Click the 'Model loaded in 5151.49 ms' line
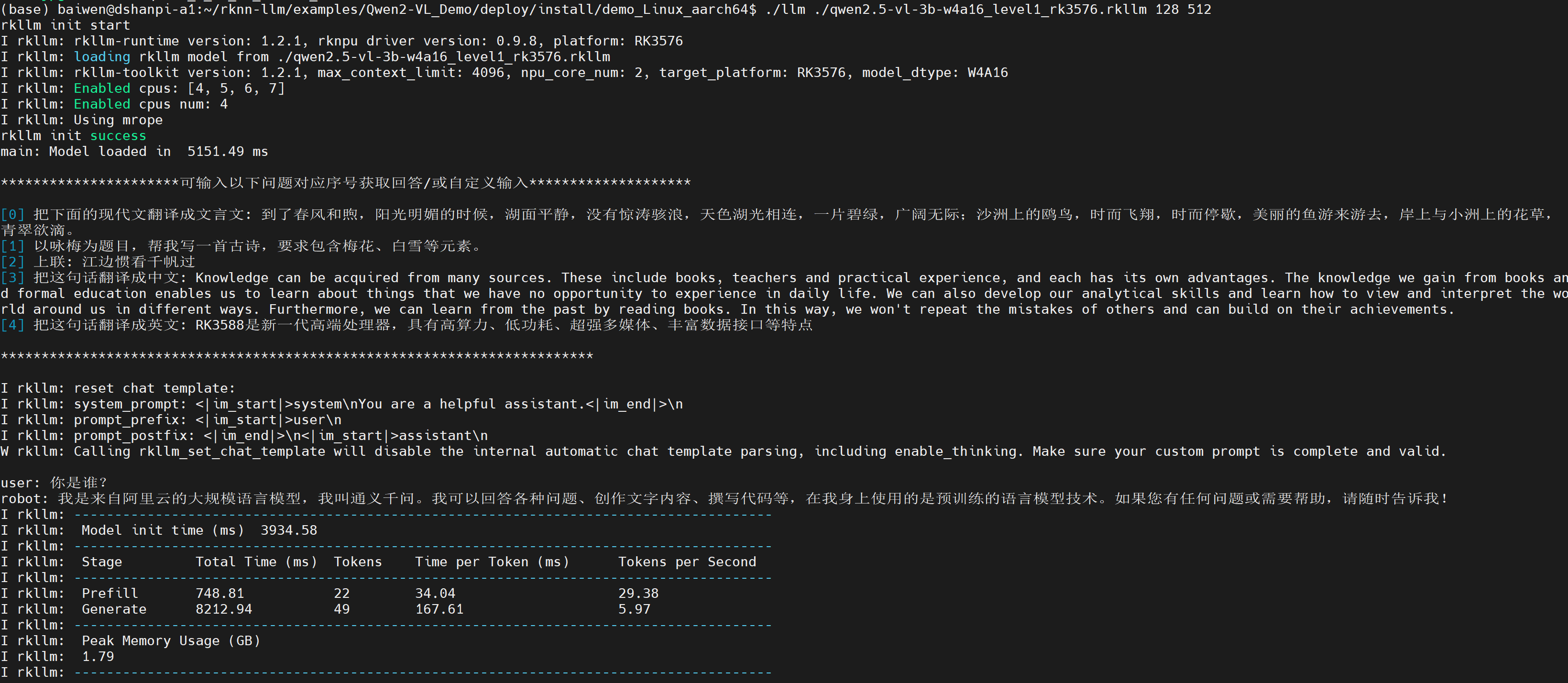The height and width of the screenshot is (683, 1568). [134, 152]
